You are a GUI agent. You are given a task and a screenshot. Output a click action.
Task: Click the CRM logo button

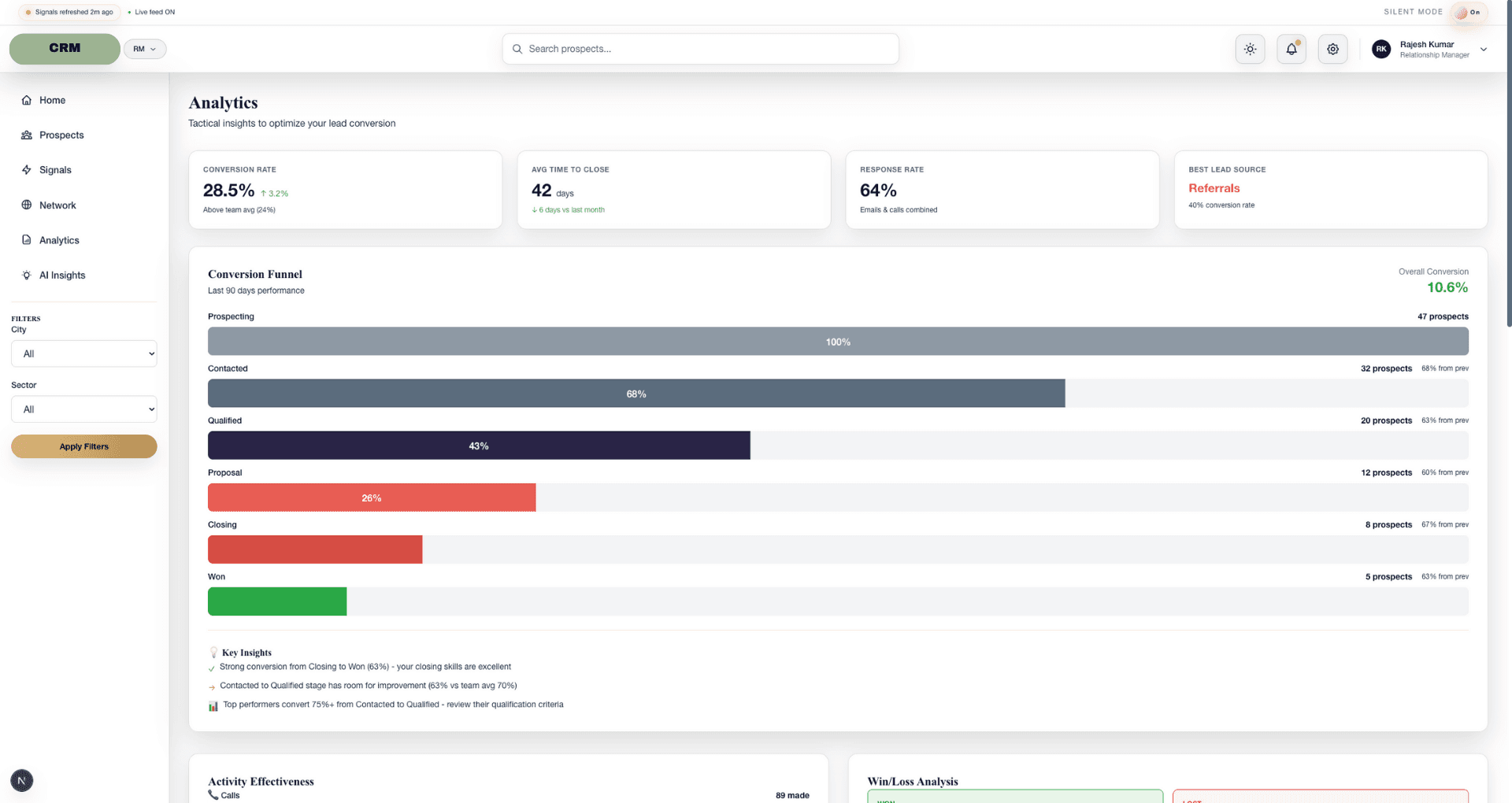tap(65, 48)
